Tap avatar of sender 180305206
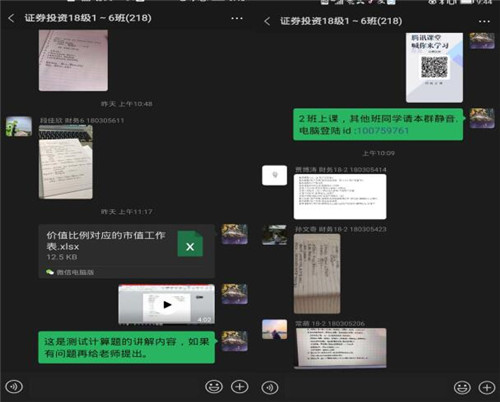 (274, 329)
